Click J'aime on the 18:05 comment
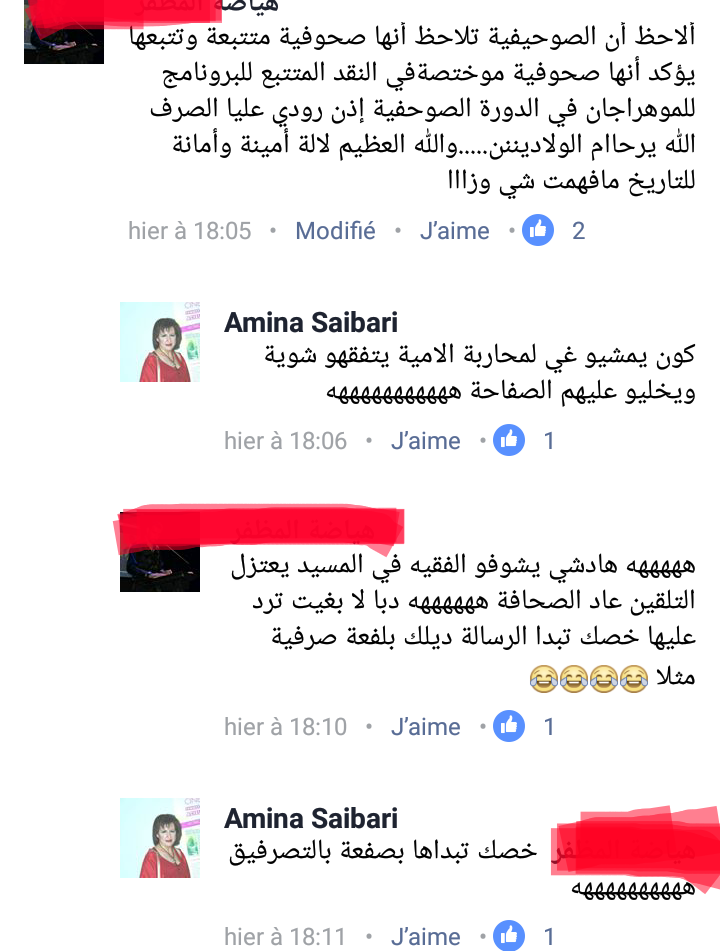 [454, 231]
